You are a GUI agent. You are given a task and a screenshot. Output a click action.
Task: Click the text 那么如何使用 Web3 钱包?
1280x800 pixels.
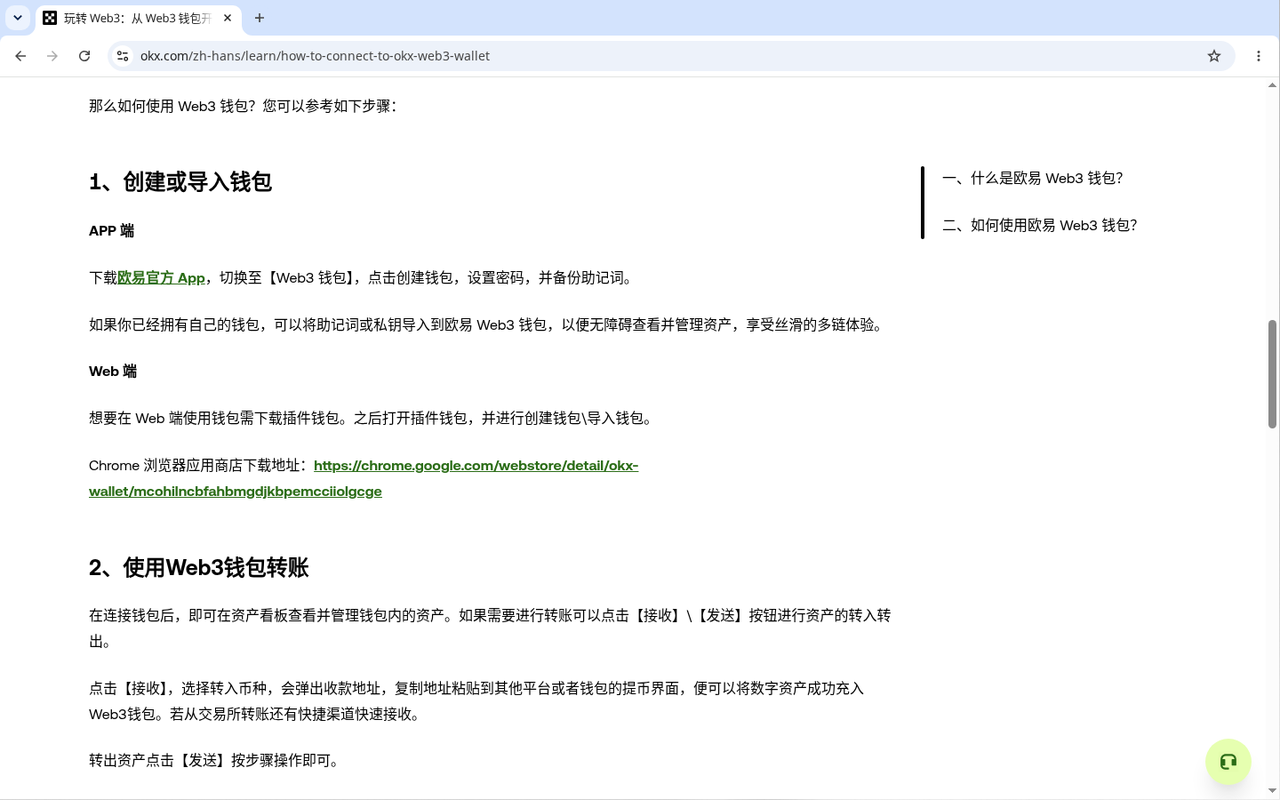pyautogui.click(x=172, y=106)
